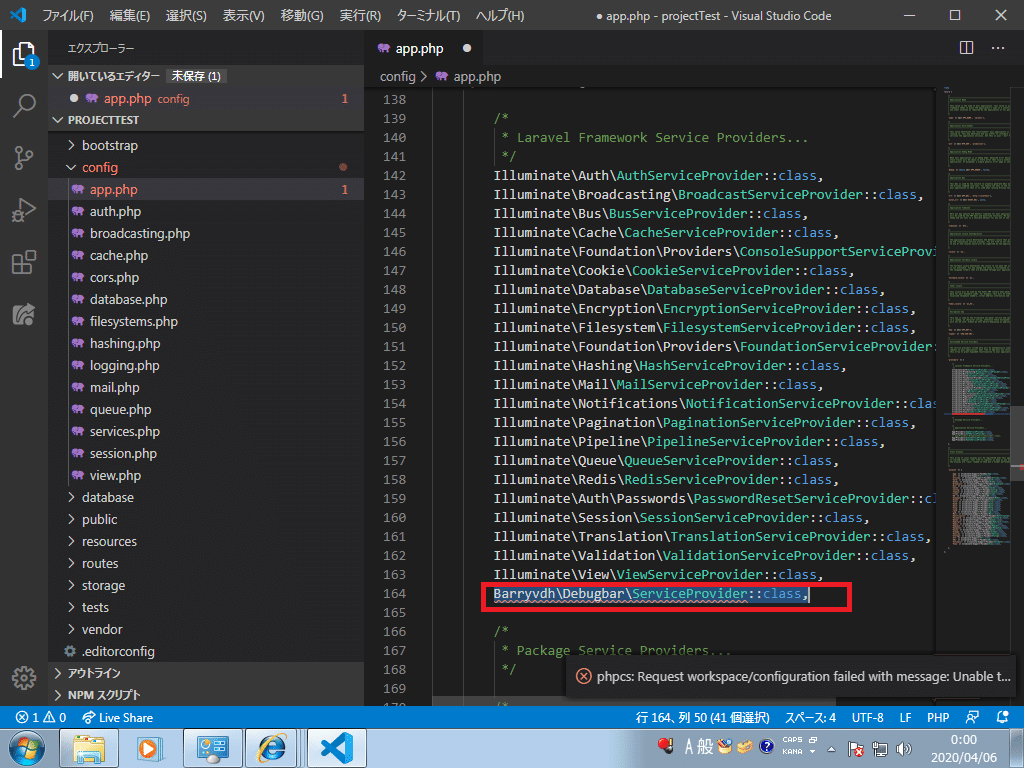Open notifications bell in status bar
This screenshot has height=768, width=1024.
pyautogui.click(x=1003, y=717)
